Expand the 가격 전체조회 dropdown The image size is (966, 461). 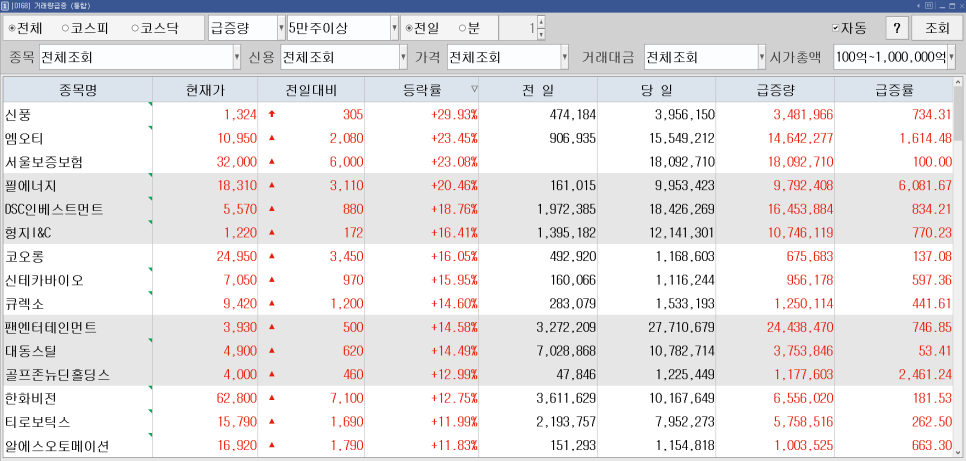pyautogui.click(x=508, y=57)
